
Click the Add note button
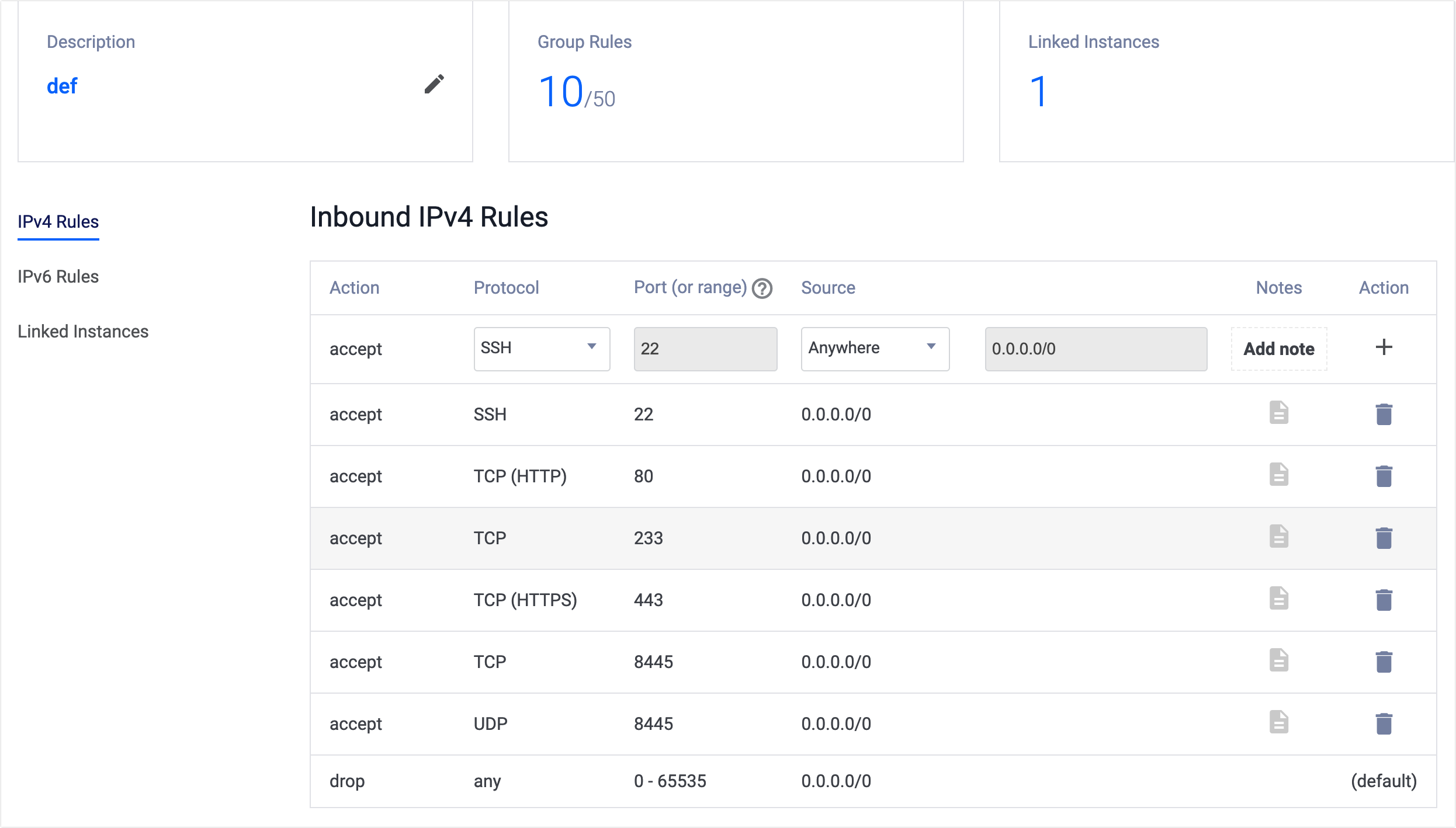coord(1278,349)
